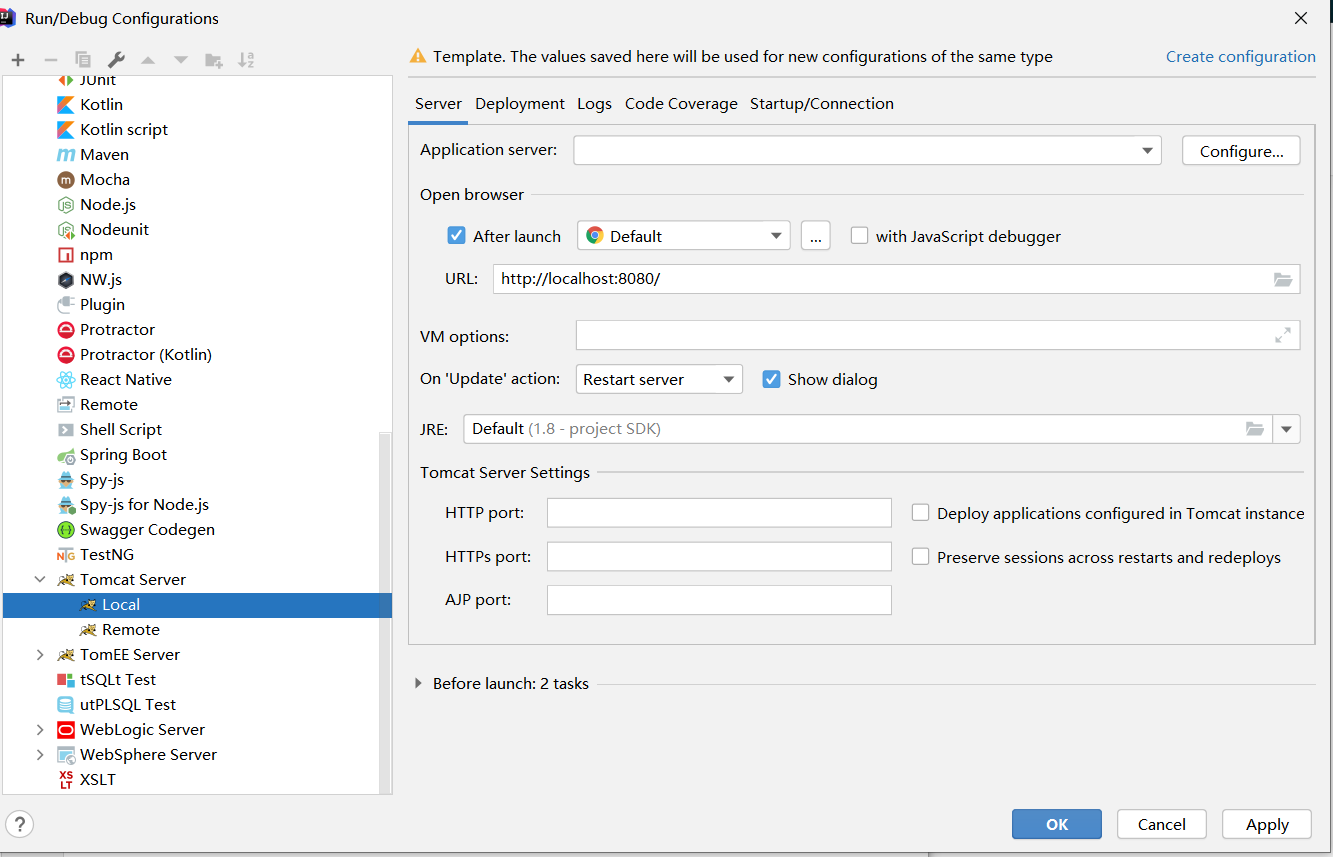
Task: Select the React Native template icon
Action: point(66,379)
